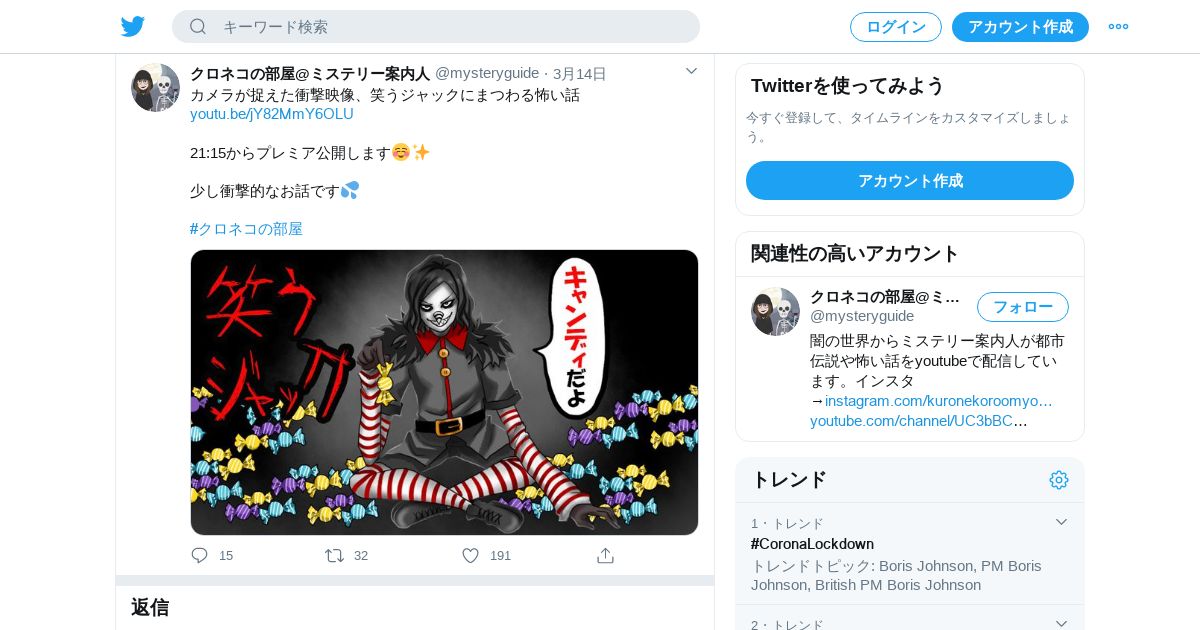This screenshot has height=630, width=1200.
Task: Share the tweet with the share icon
Action: click(x=605, y=555)
